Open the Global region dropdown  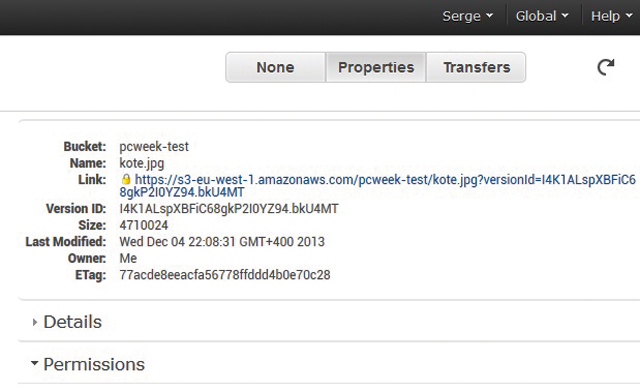click(x=542, y=16)
